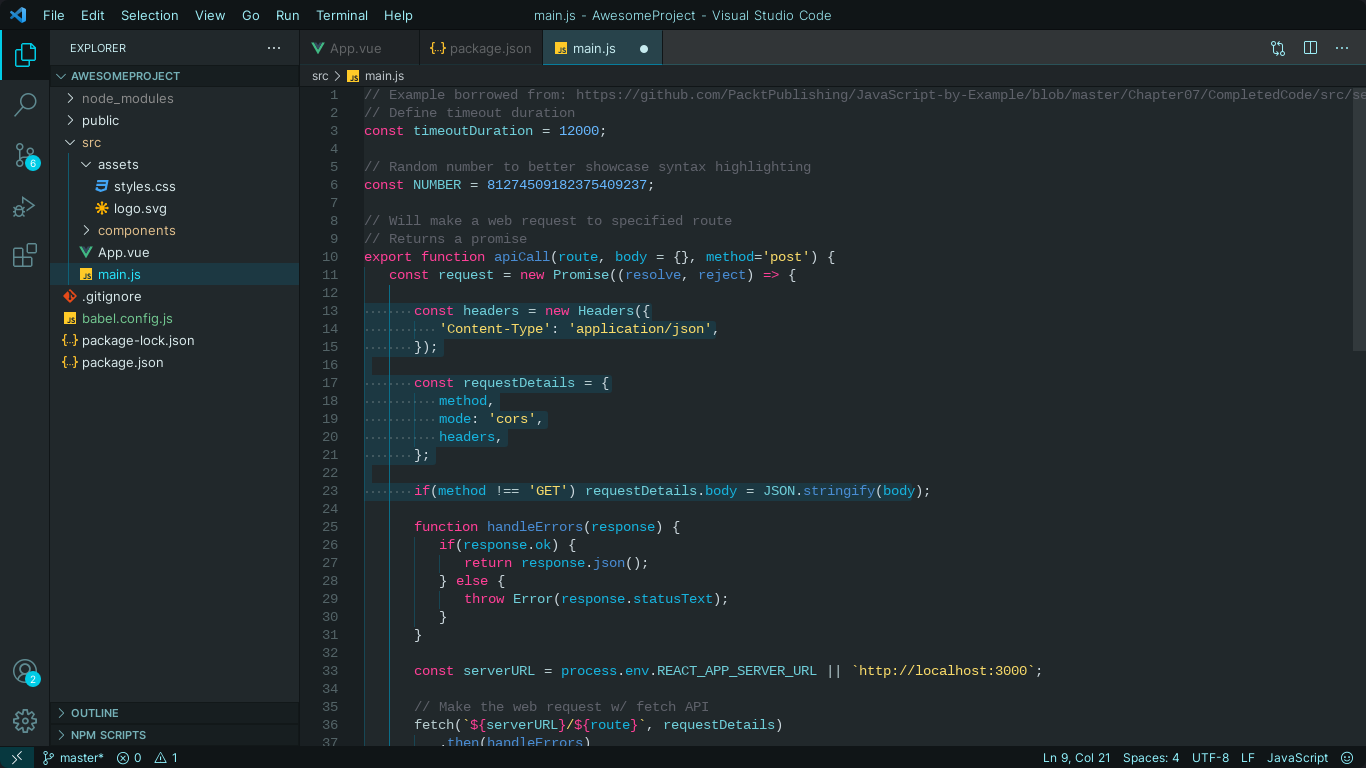Click the apiCall function name on line 10
Screen dimensions: 1366x768
coord(523,257)
